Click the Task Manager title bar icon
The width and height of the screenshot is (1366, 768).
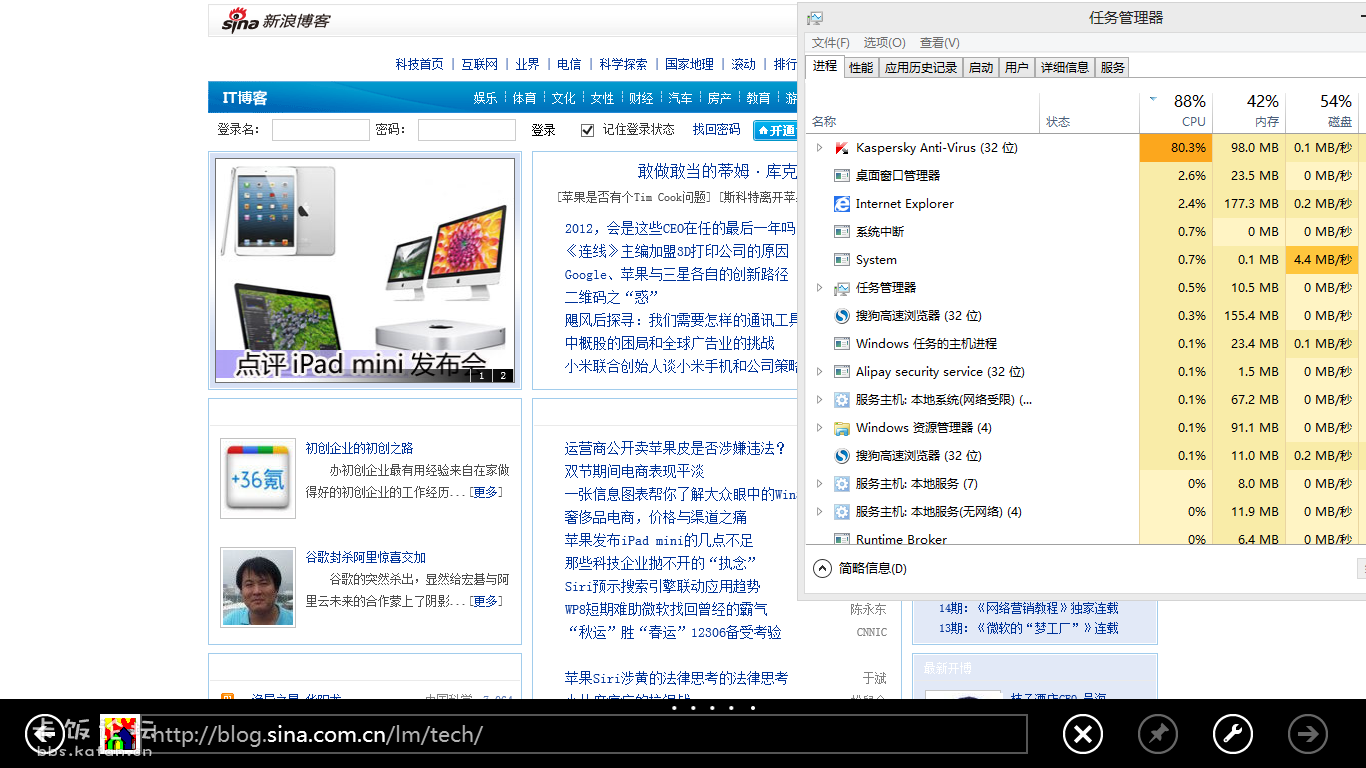[815, 18]
